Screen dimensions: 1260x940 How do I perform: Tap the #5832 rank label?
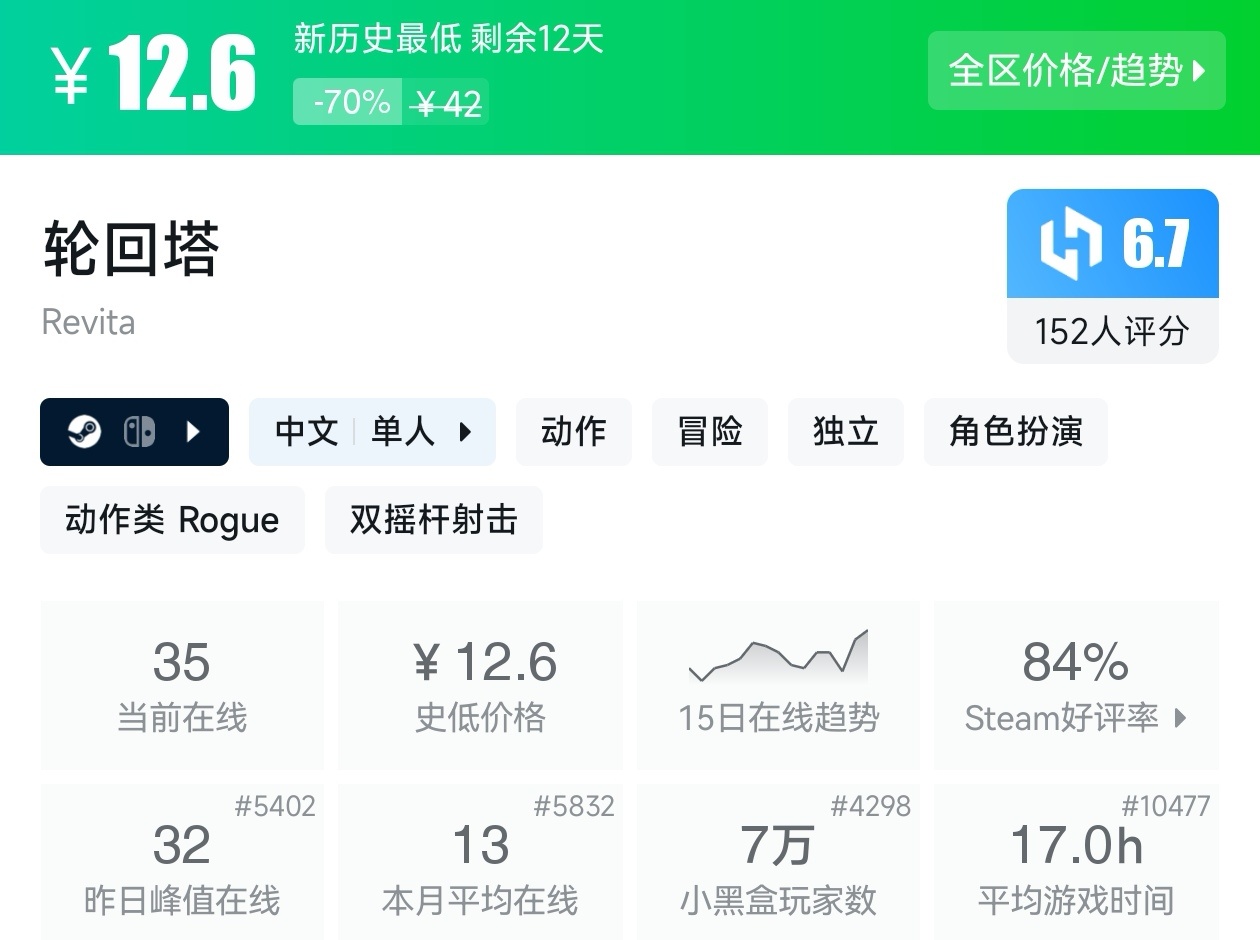[x=574, y=806]
